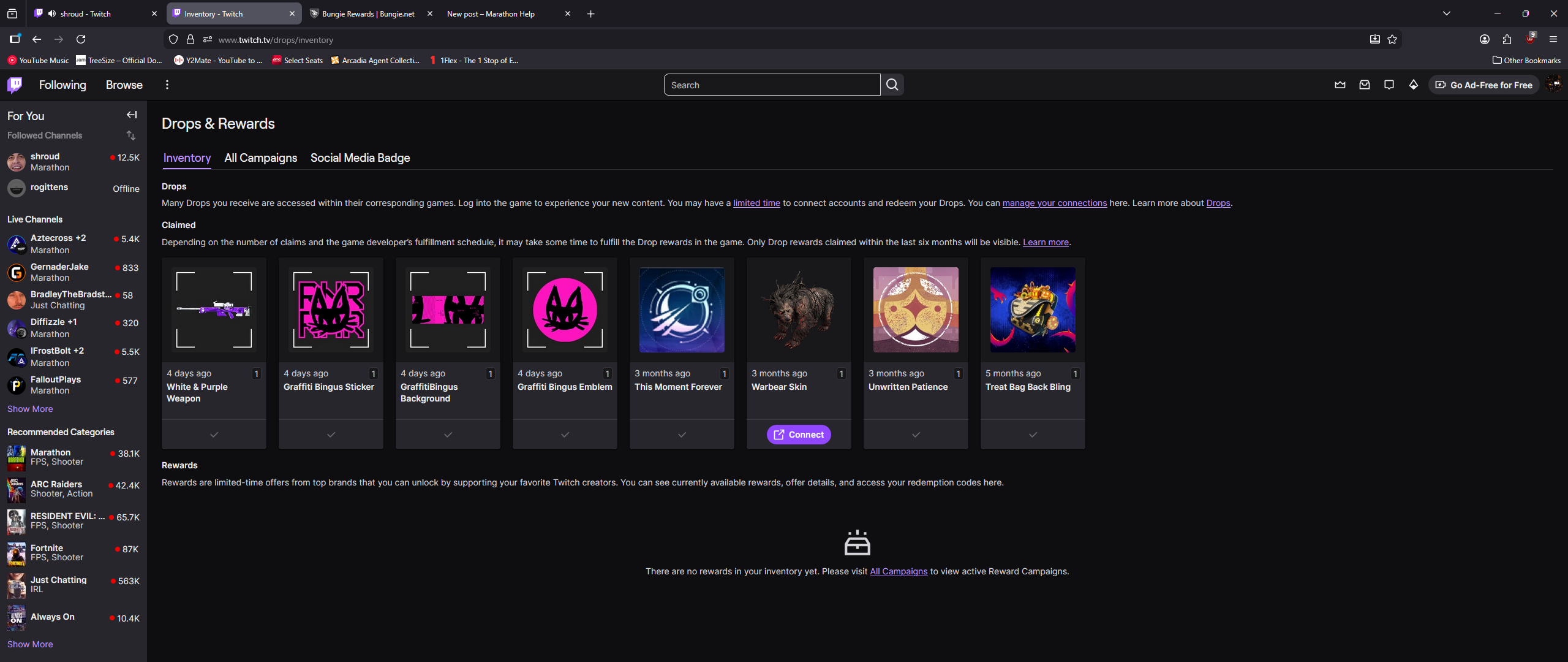Open the Twitch notifications inbox icon

[x=1365, y=85]
